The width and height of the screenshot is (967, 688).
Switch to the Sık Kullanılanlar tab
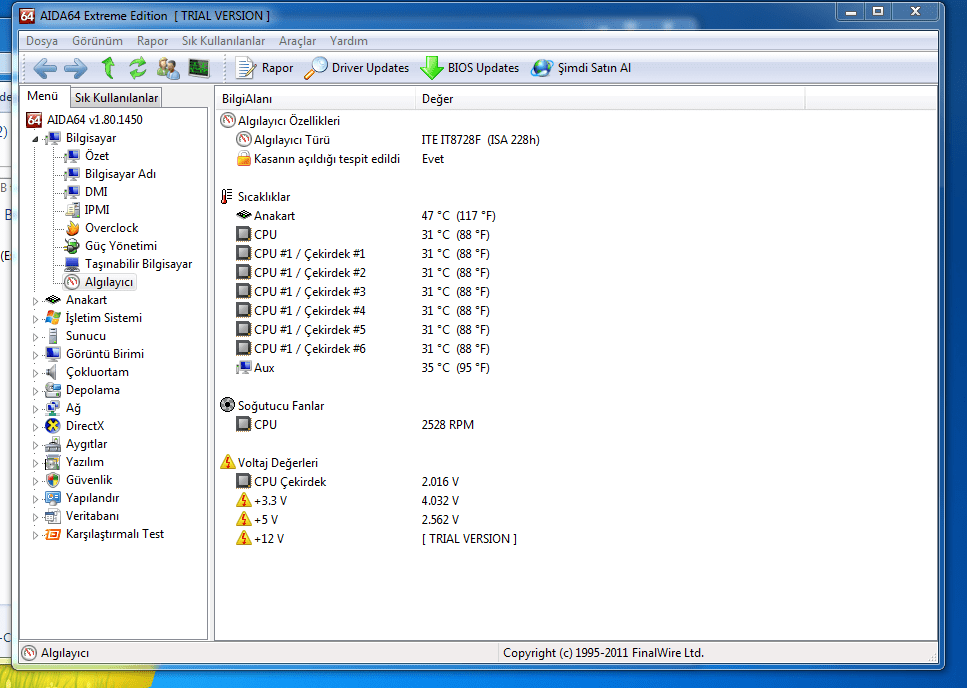(117, 97)
